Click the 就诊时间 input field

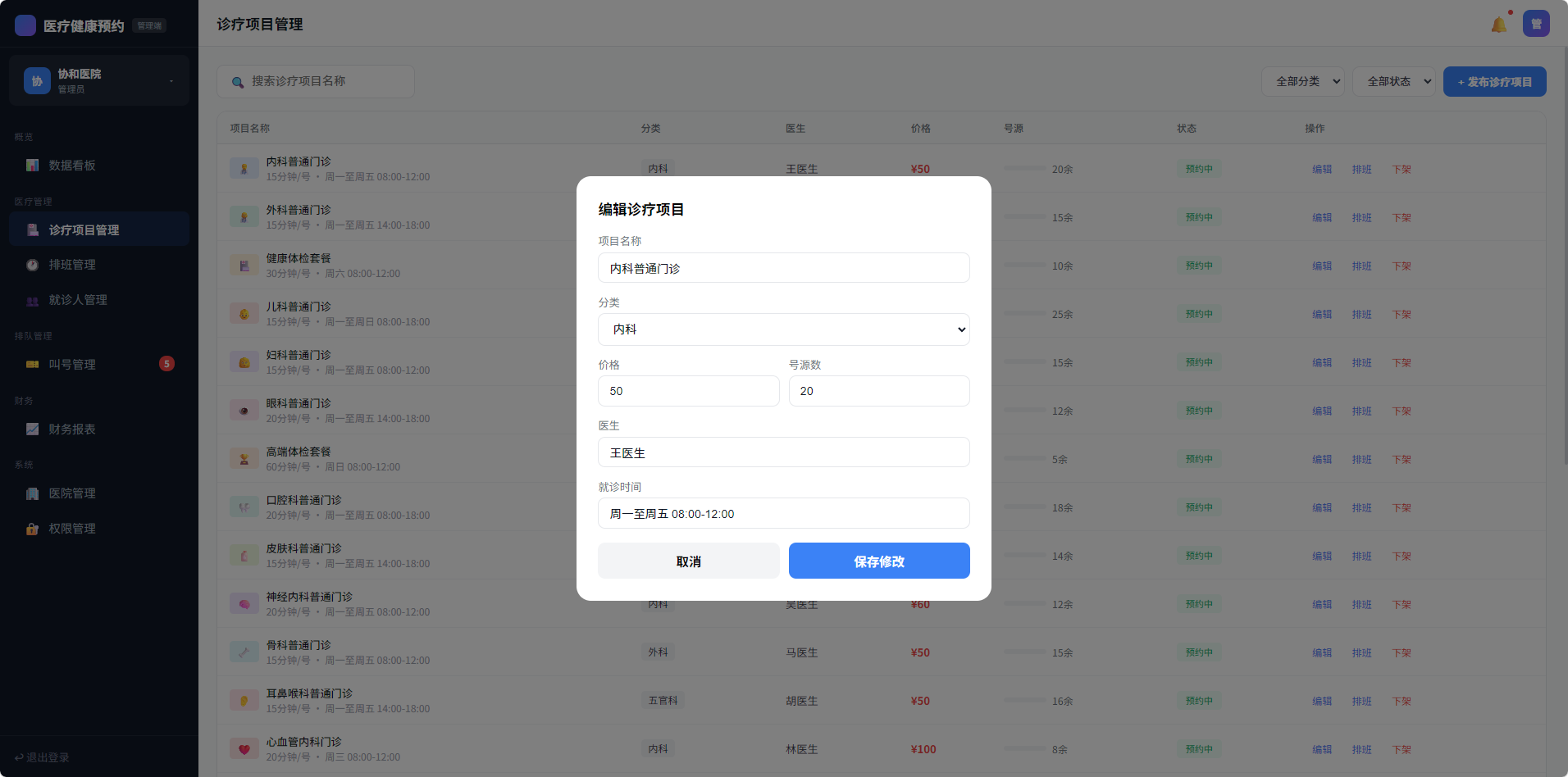tap(783, 514)
